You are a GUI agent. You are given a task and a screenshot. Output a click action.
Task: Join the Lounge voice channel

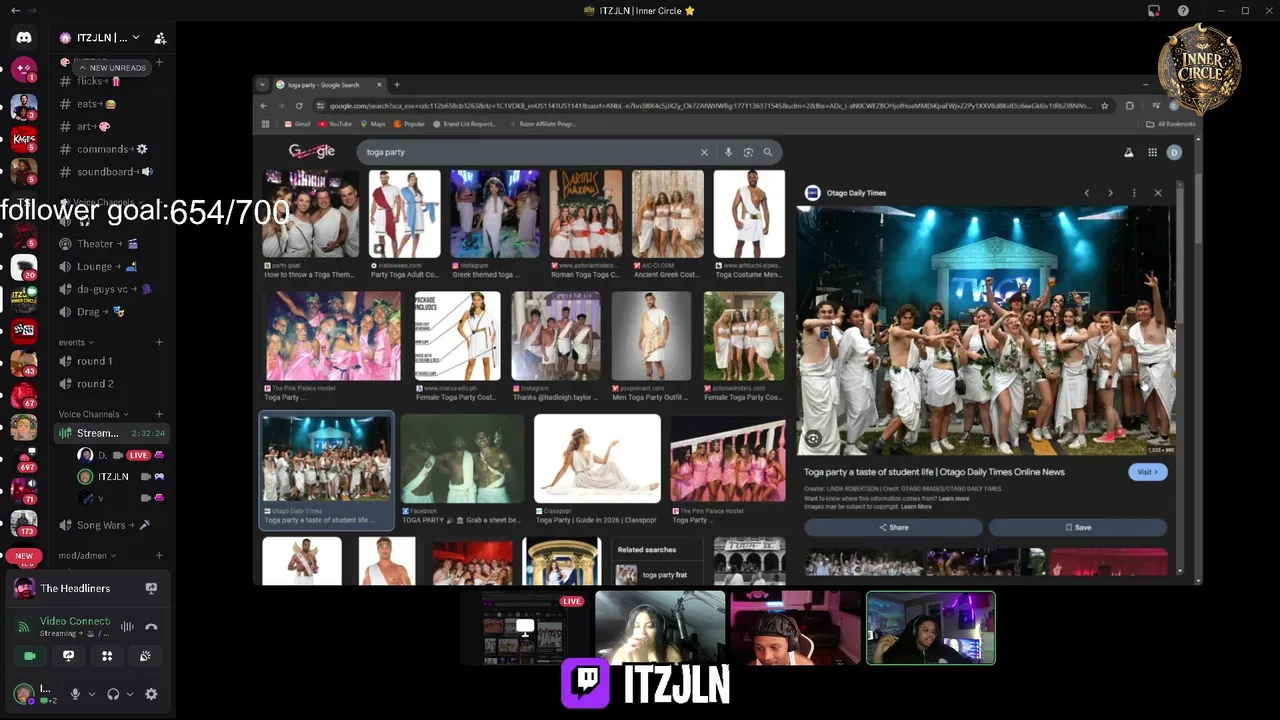tap(110, 266)
